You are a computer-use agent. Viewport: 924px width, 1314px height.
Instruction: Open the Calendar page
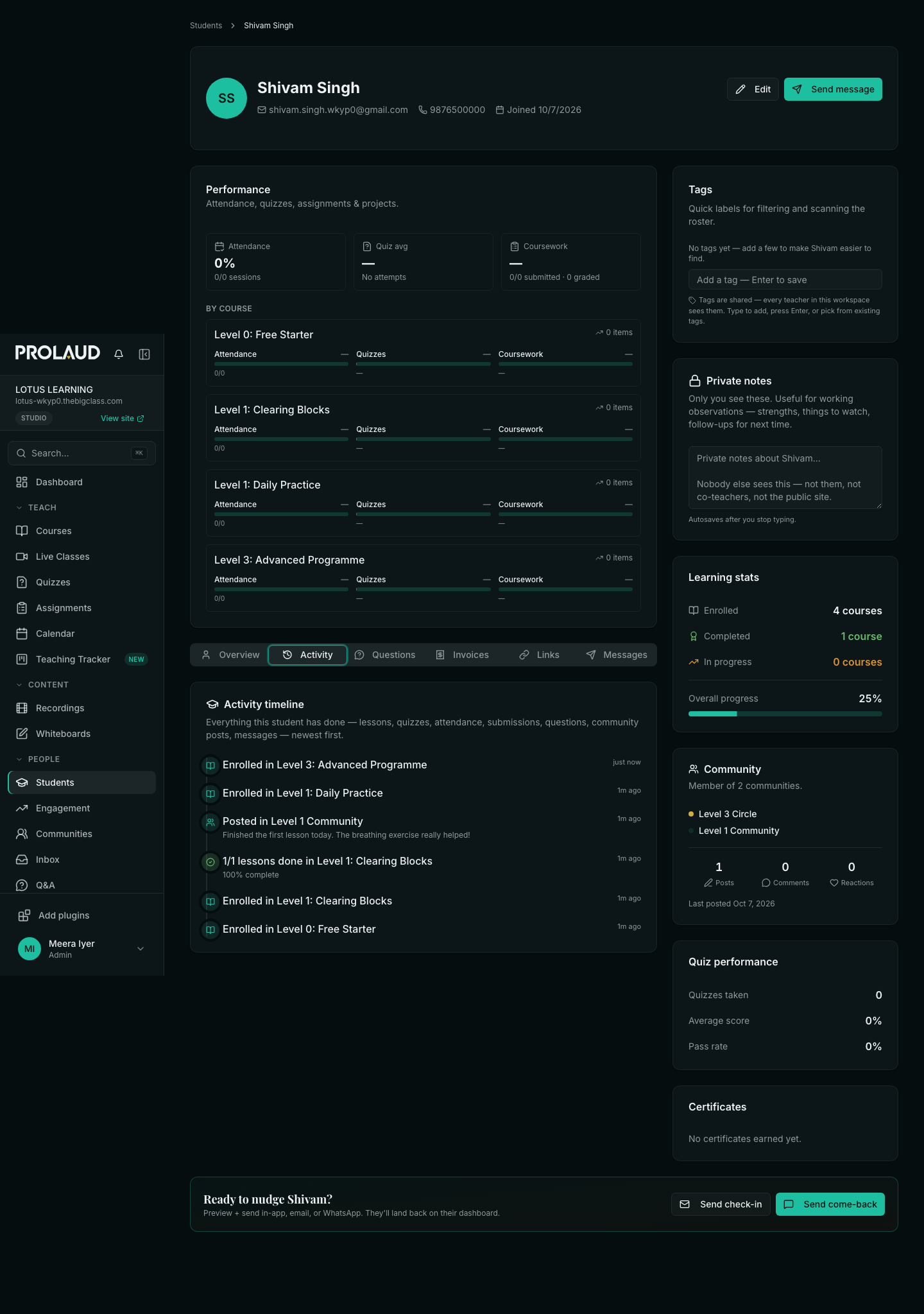pos(81,634)
